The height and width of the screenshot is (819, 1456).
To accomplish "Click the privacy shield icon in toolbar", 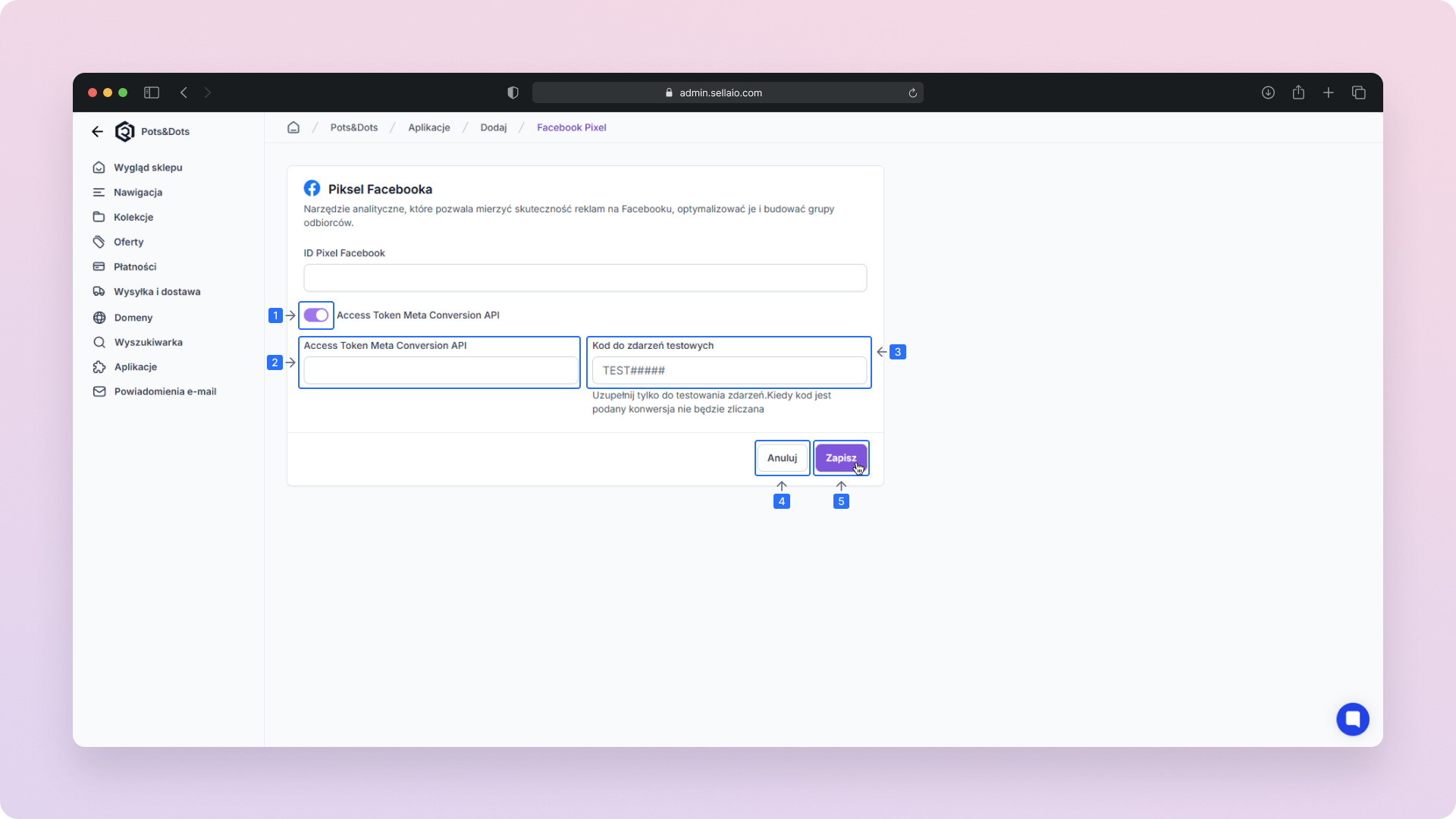I will (513, 93).
